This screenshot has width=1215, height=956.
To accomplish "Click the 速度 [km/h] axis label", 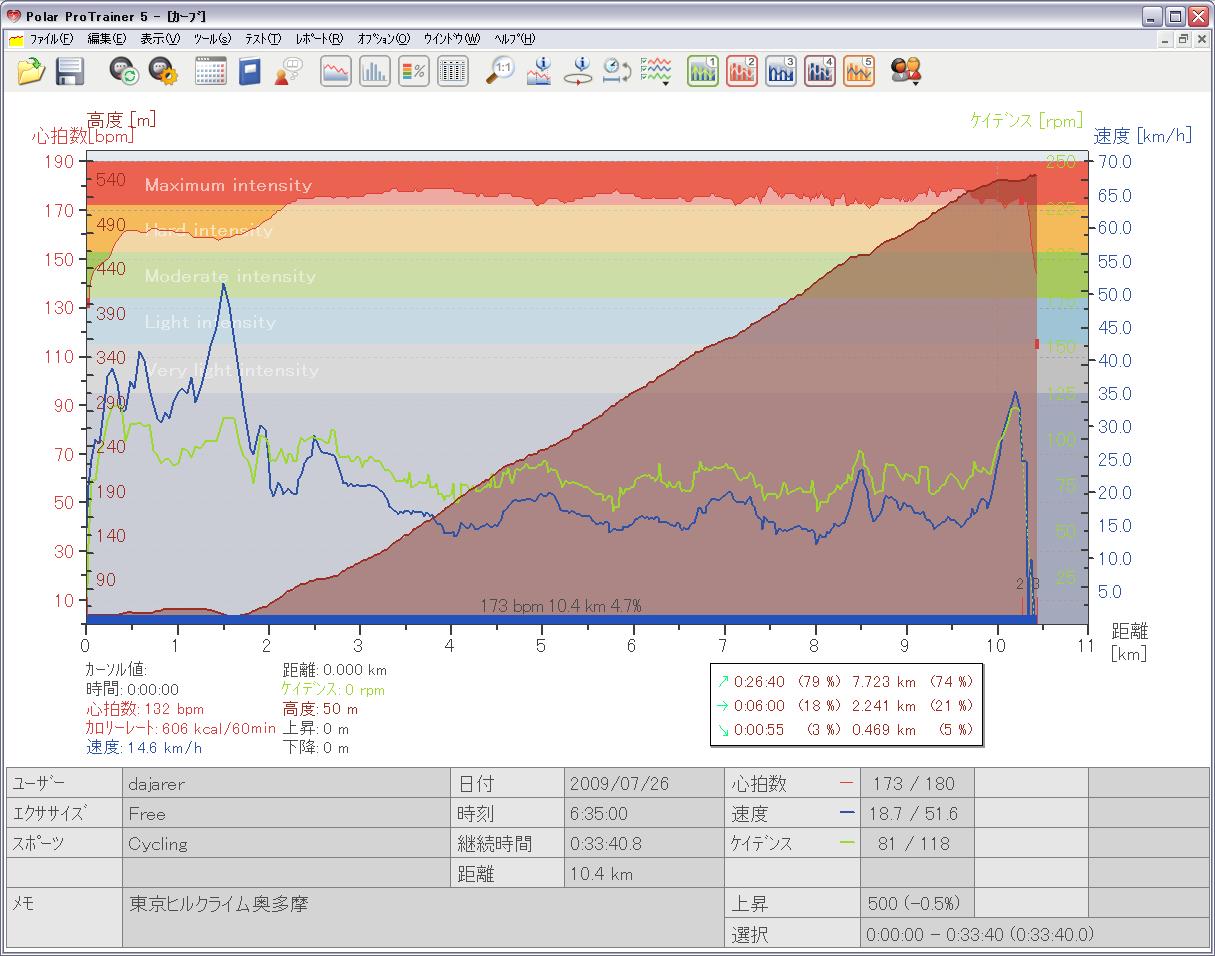I will 1142,136.
